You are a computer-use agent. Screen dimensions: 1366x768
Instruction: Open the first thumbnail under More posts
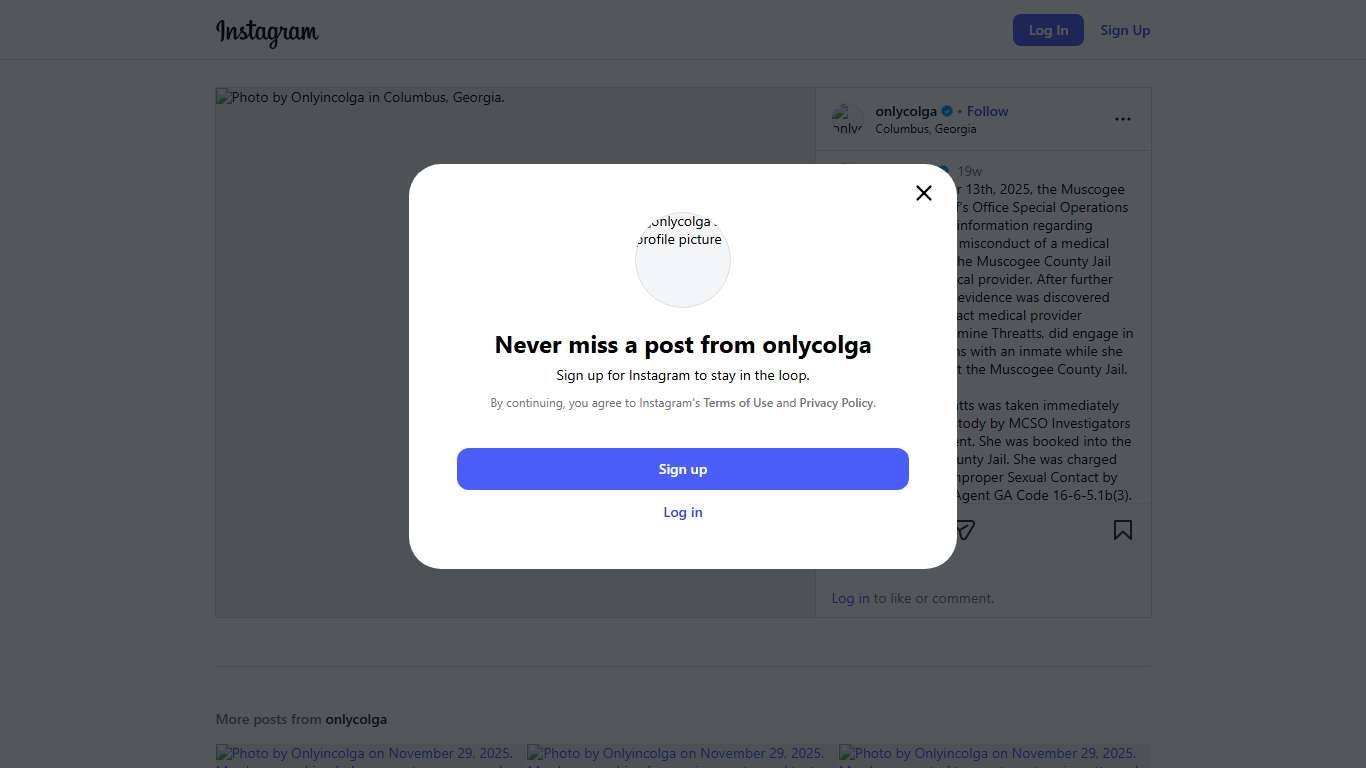click(x=365, y=755)
